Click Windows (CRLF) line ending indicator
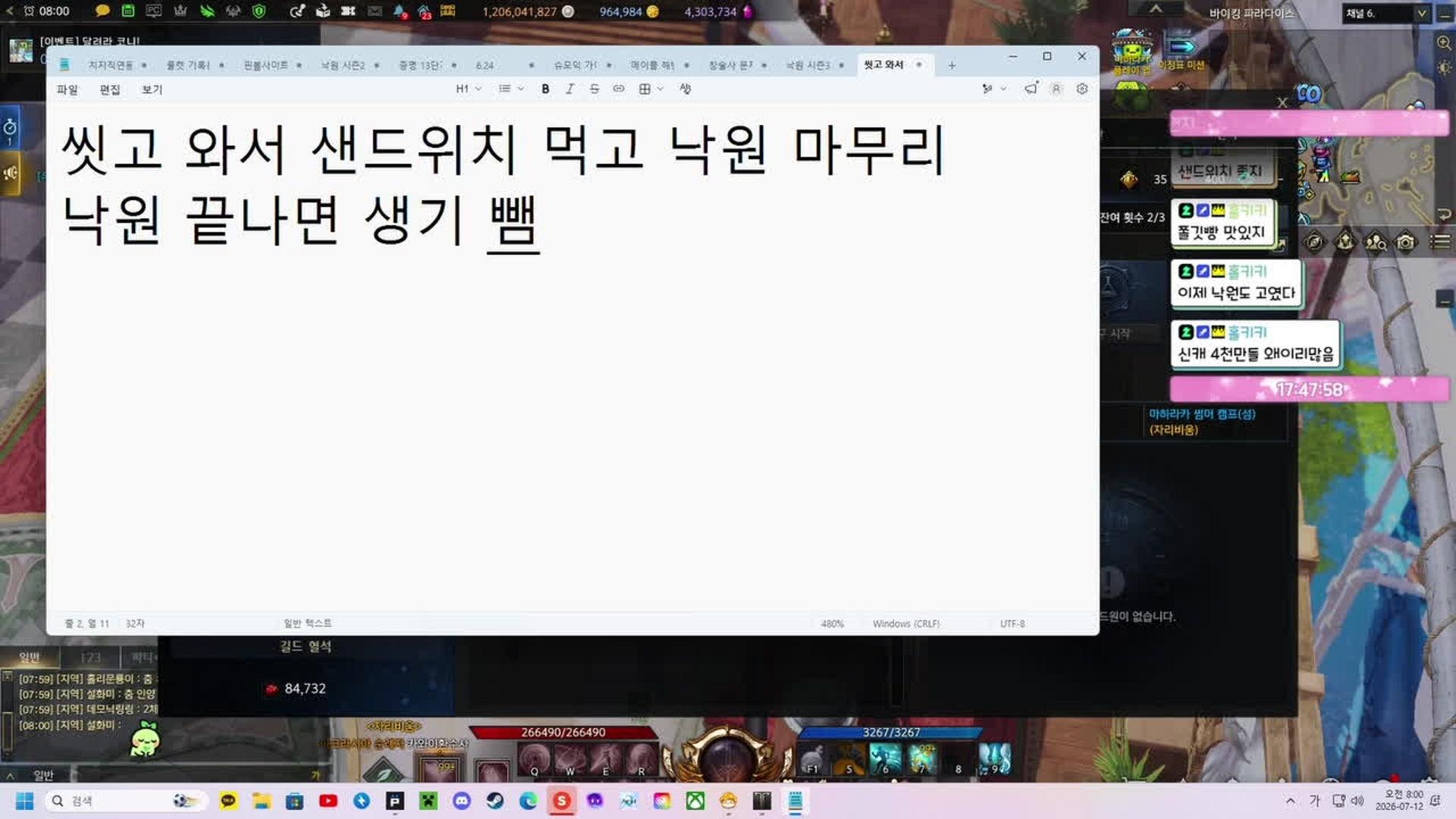Screen dimensions: 1456x819 point(906,623)
